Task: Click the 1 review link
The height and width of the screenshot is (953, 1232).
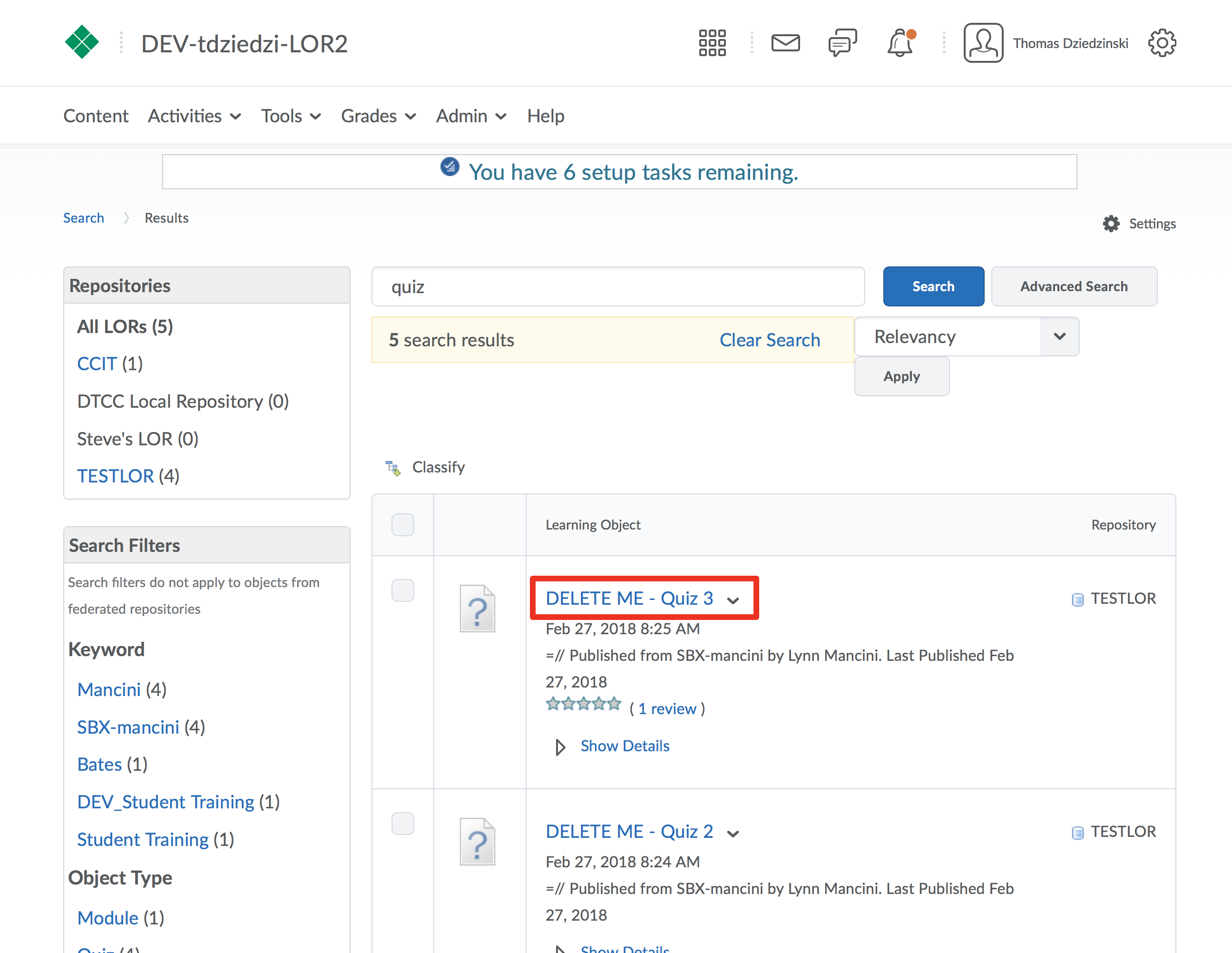Action: pos(667,709)
